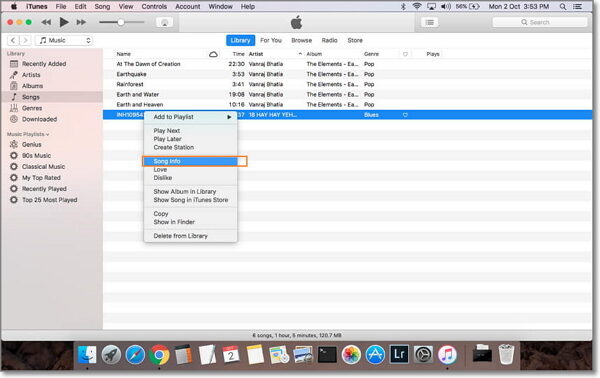
Task: Go forward with the right chevron
Action: (x=25, y=40)
